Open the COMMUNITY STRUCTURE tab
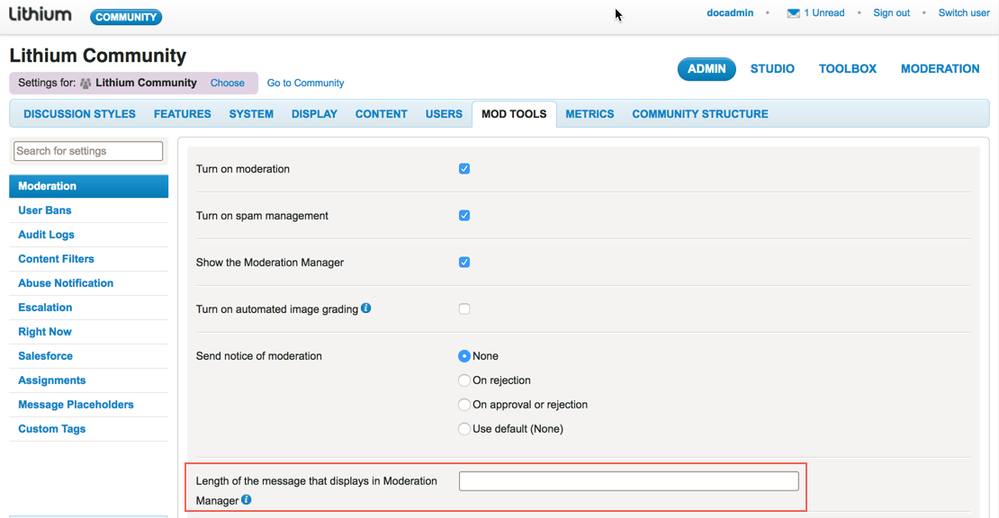The image size is (999, 518). (x=700, y=114)
